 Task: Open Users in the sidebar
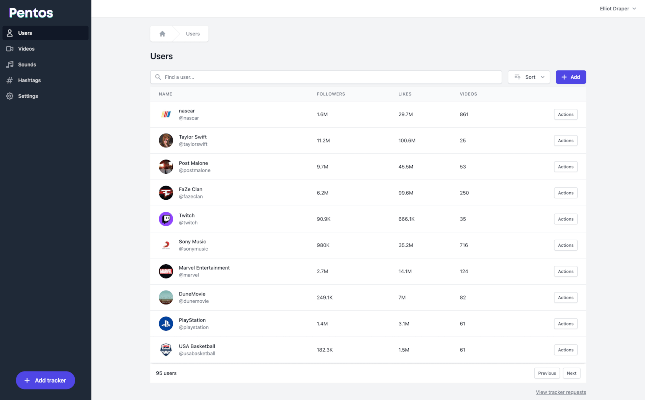click(45, 33)
